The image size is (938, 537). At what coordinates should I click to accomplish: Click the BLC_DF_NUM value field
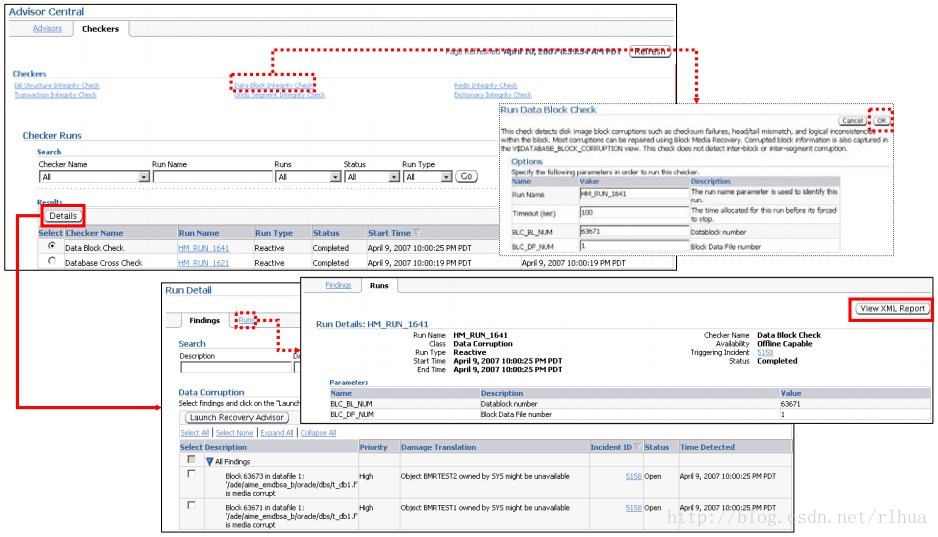pyautogui.click(x=634, y=246)
